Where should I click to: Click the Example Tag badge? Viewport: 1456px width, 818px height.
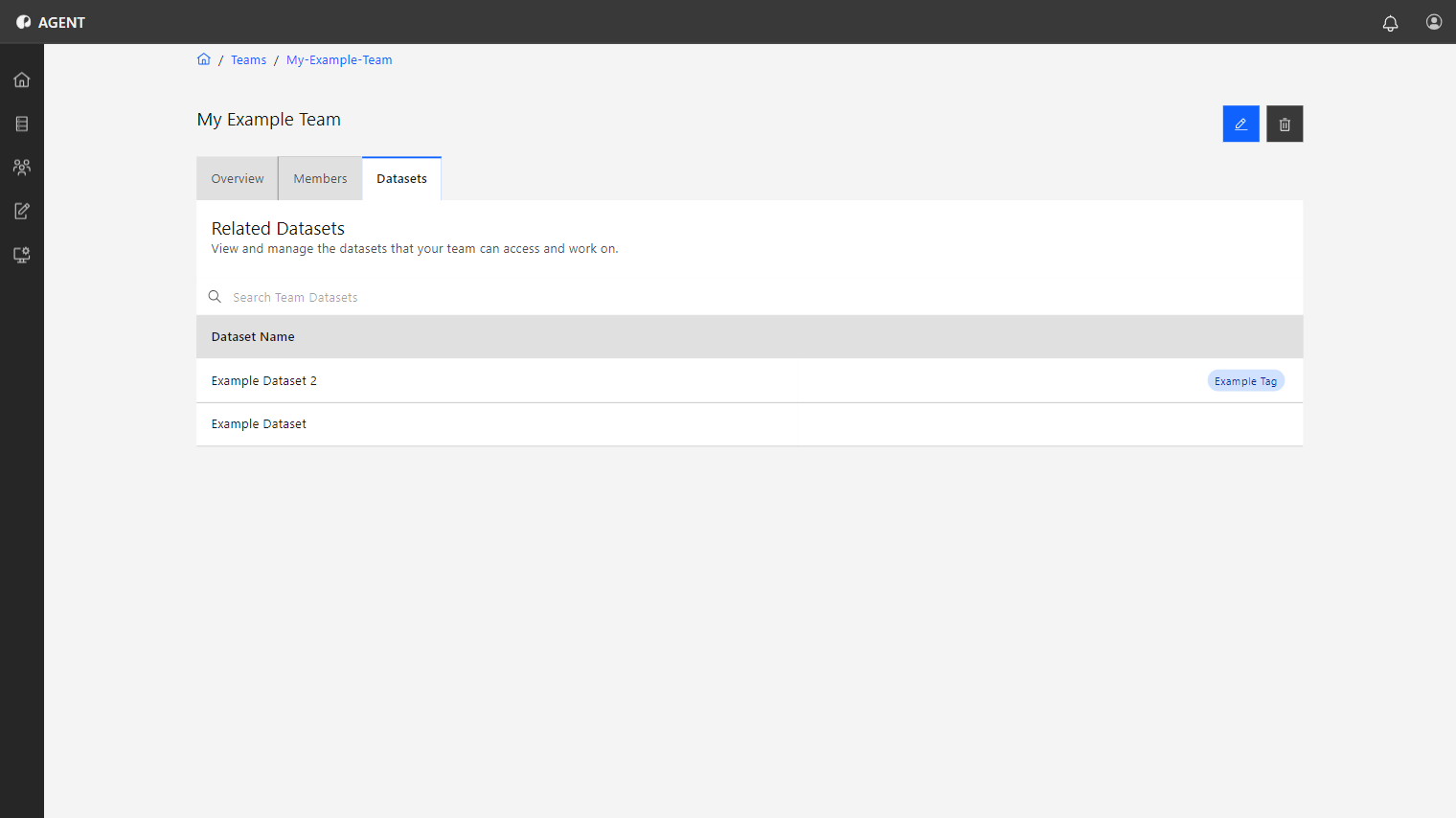1245,381
